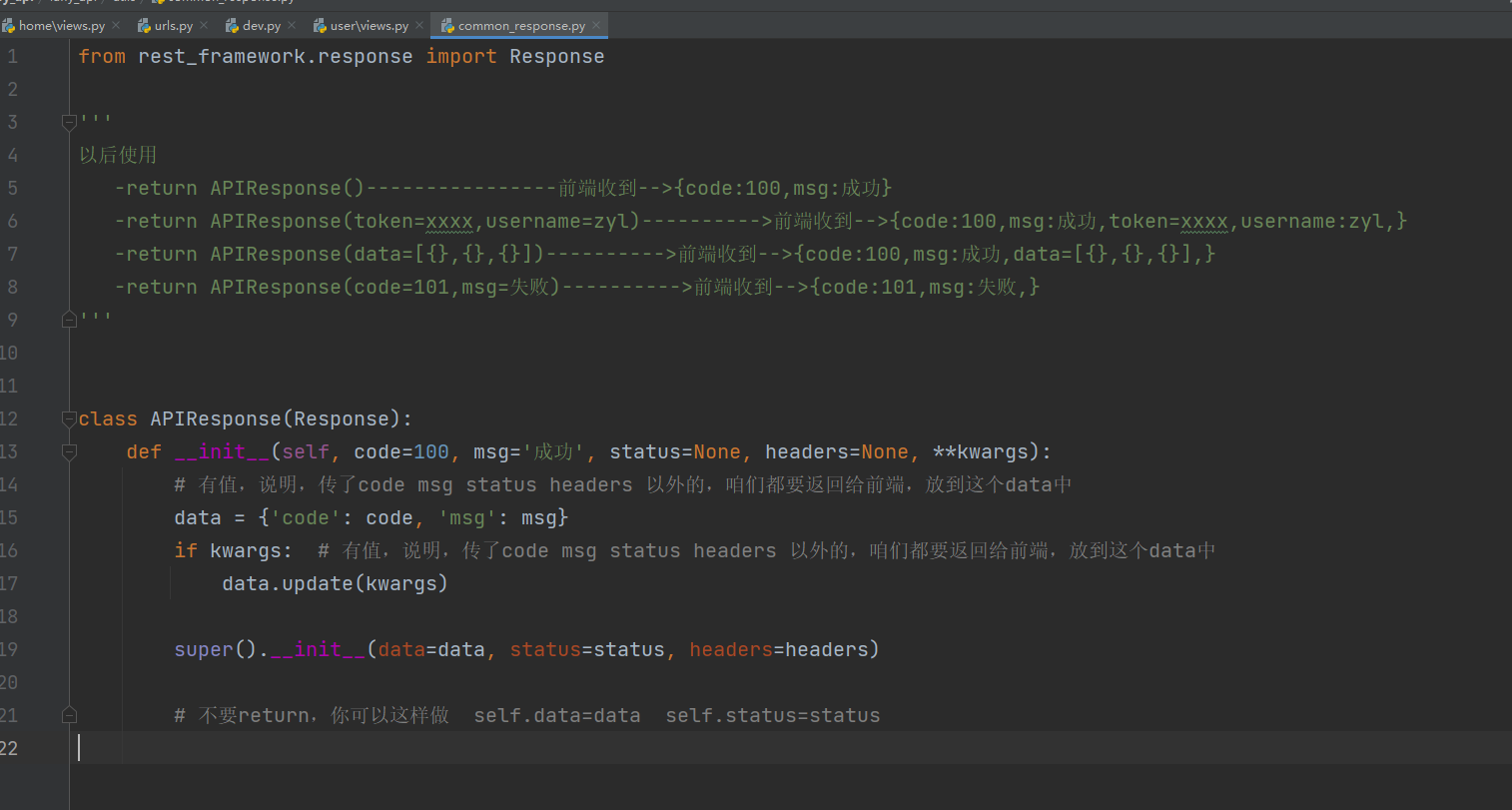Click the "class" keyword on line 12
The image size is (1512, 810).
[x=108, y=418]
